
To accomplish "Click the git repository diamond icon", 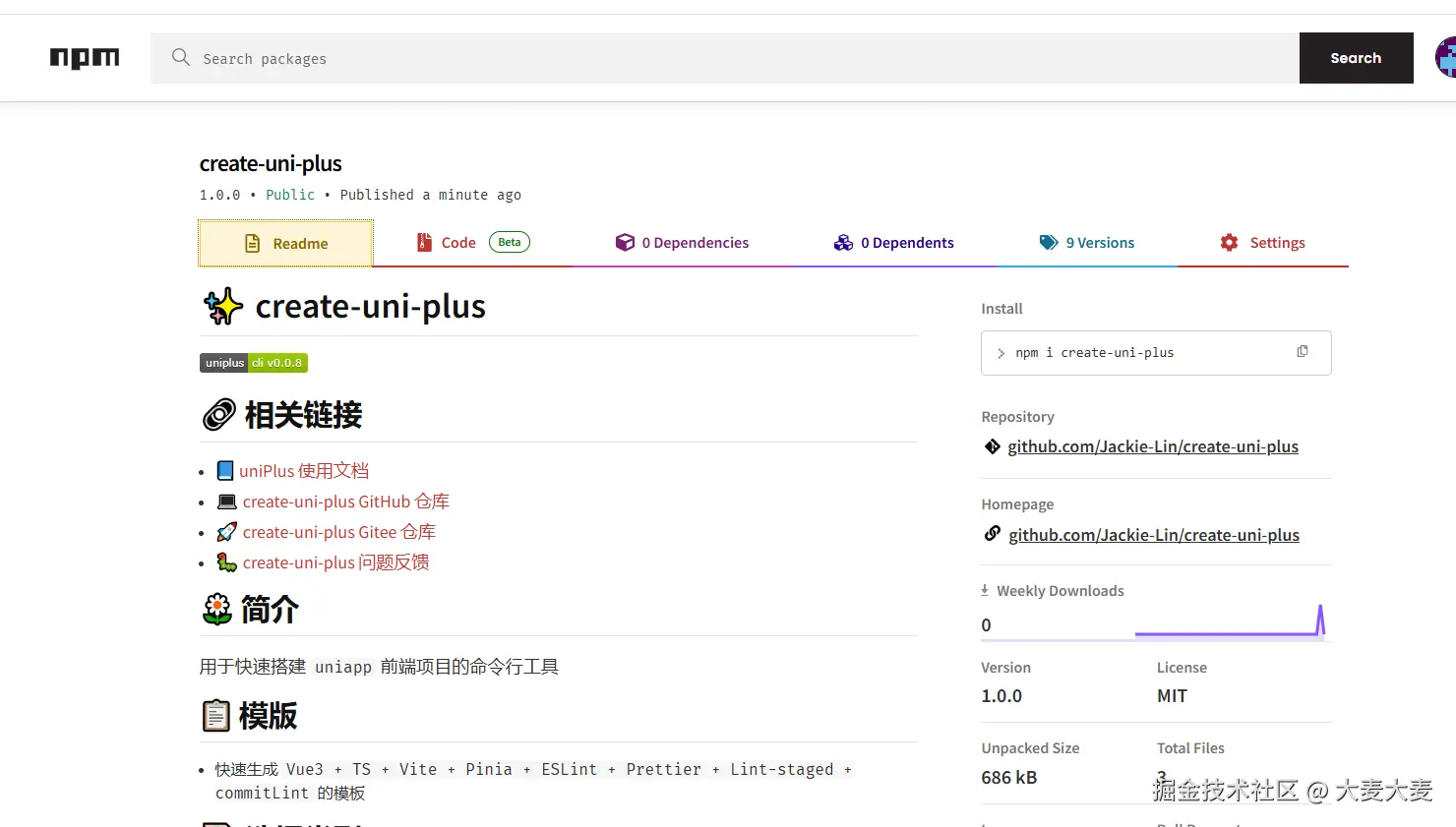I will 993,446.
